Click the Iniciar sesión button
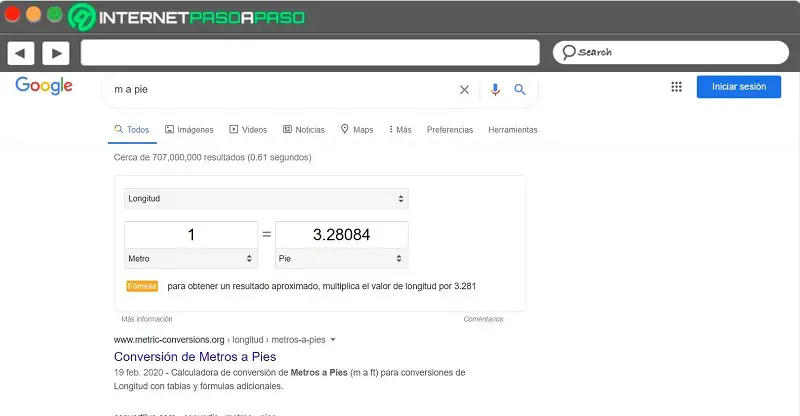 [739, 87]
